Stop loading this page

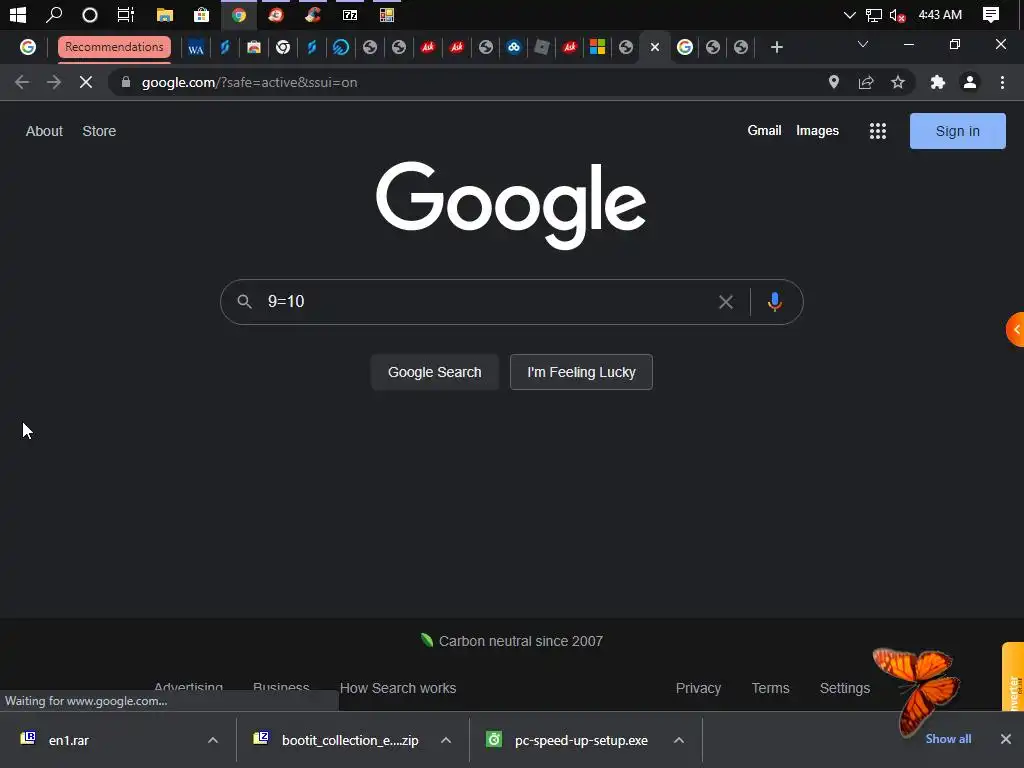[86, 82]
